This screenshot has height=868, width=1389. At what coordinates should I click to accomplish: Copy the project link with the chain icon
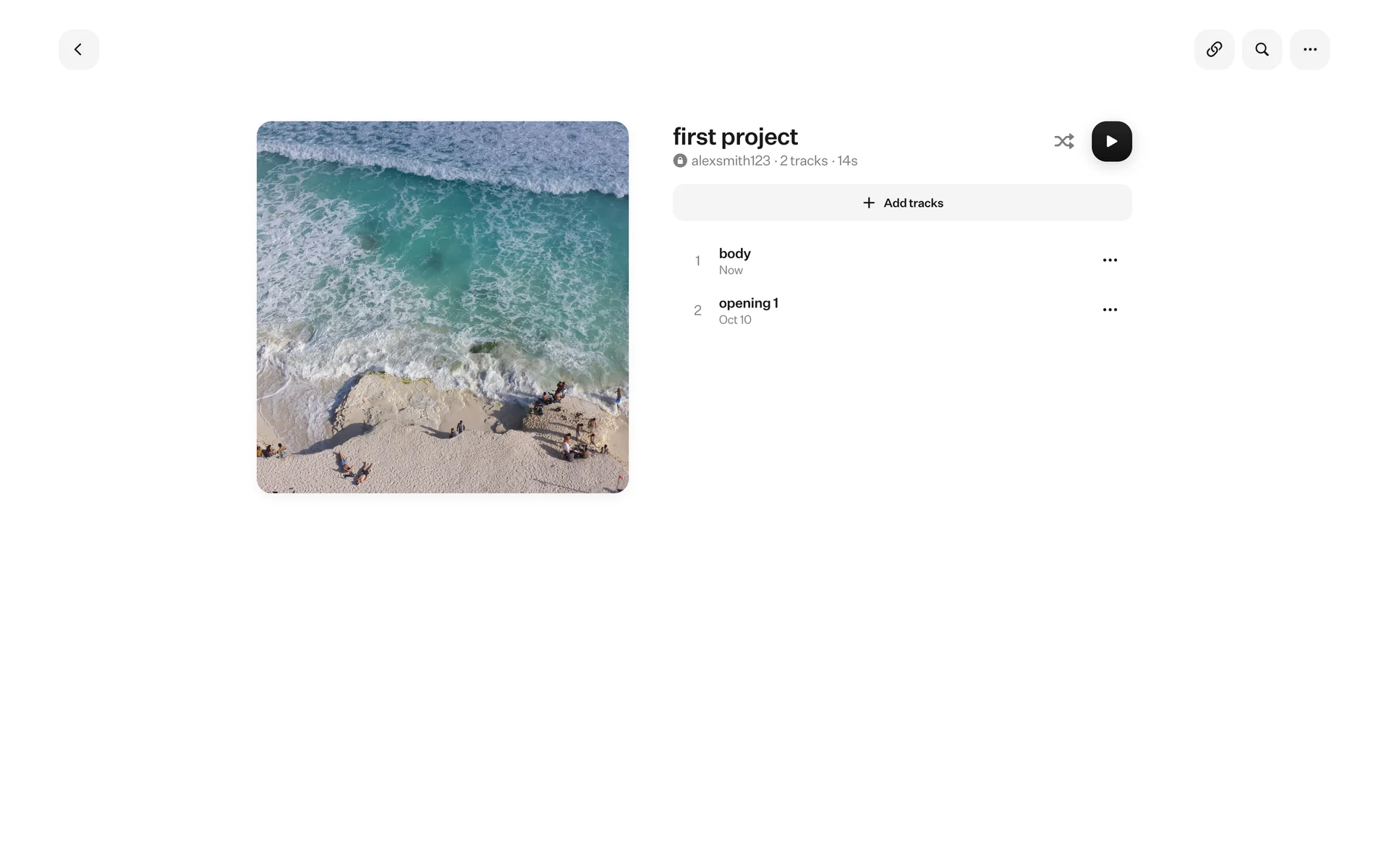point(1214,49)
